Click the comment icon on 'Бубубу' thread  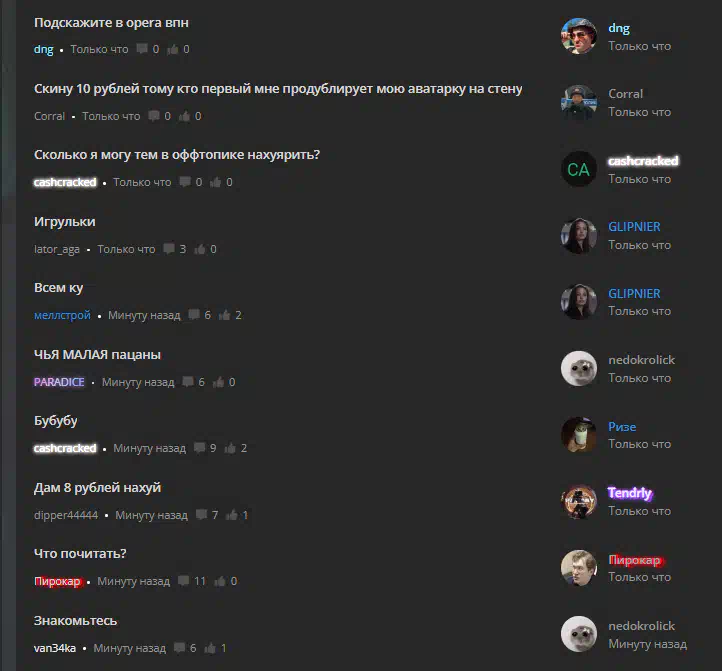coord(199,448)
